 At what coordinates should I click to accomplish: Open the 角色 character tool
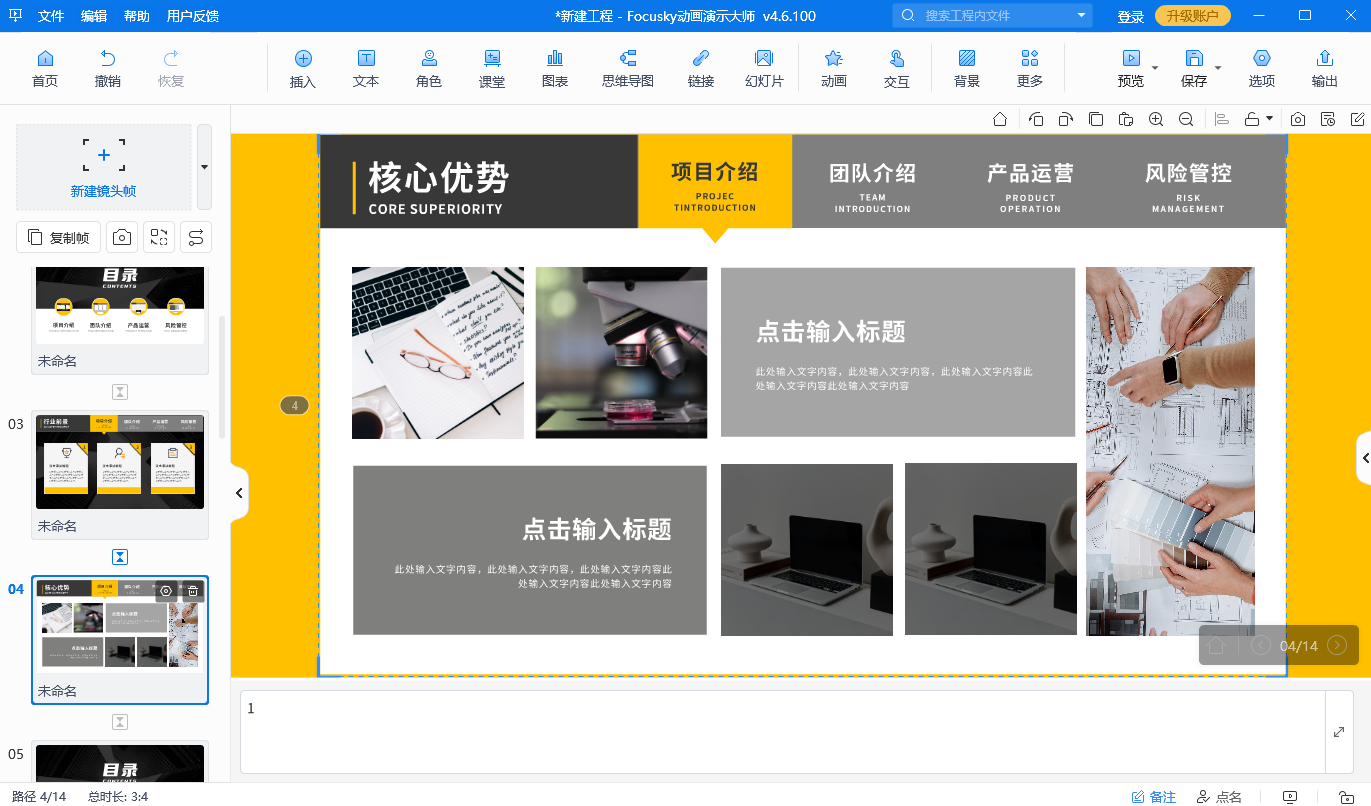coord(429,68)
